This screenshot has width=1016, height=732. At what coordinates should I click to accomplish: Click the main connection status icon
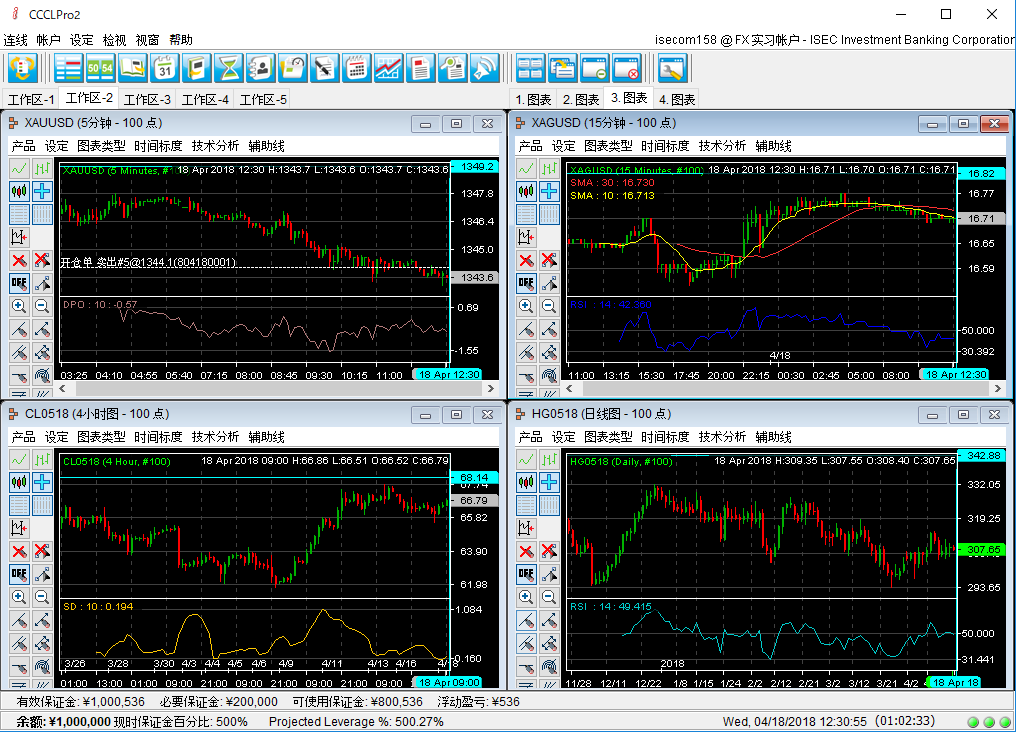point(23,69)
